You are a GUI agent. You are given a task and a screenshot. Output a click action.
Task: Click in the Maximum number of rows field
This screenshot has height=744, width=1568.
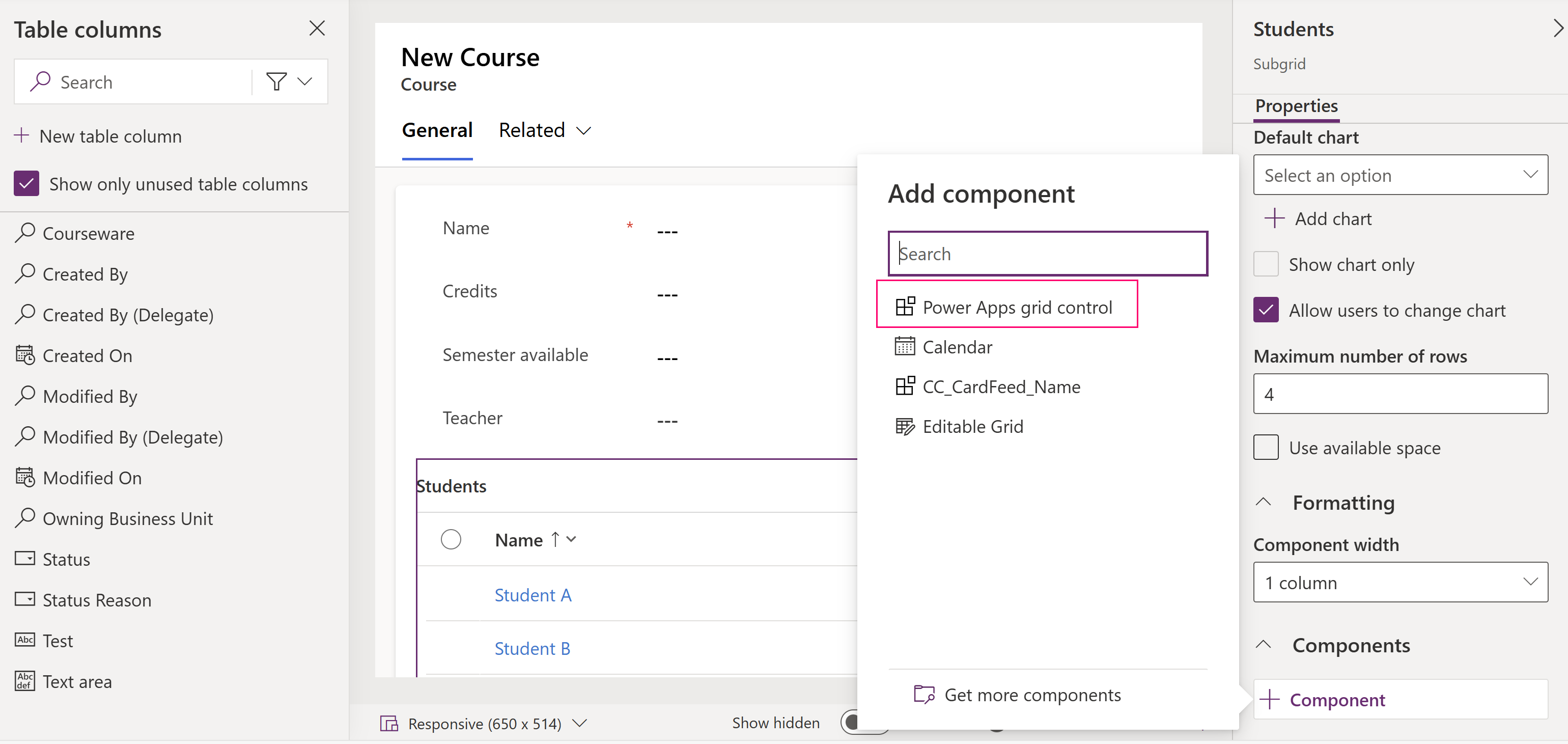click(1399, 394)
